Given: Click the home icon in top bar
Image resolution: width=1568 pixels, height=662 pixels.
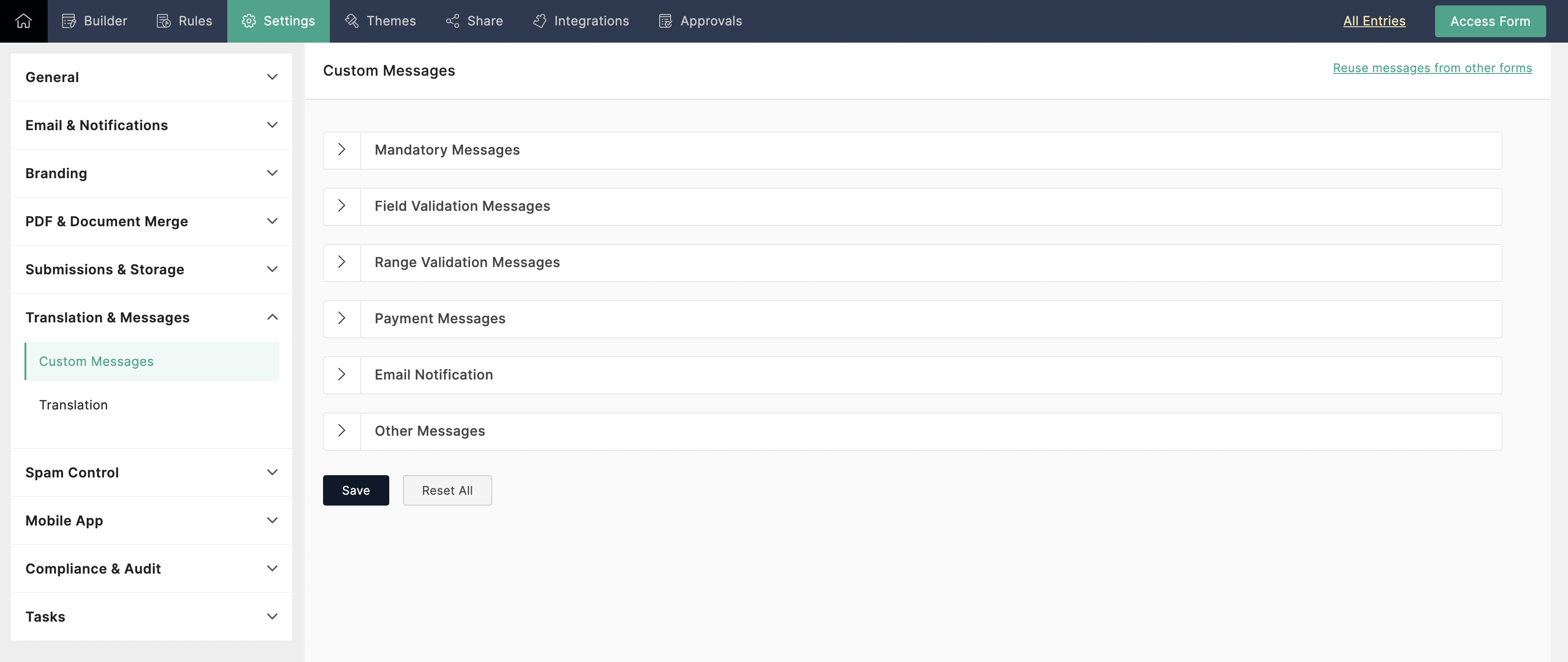Looking at the screenshot, I should point(23,21).
